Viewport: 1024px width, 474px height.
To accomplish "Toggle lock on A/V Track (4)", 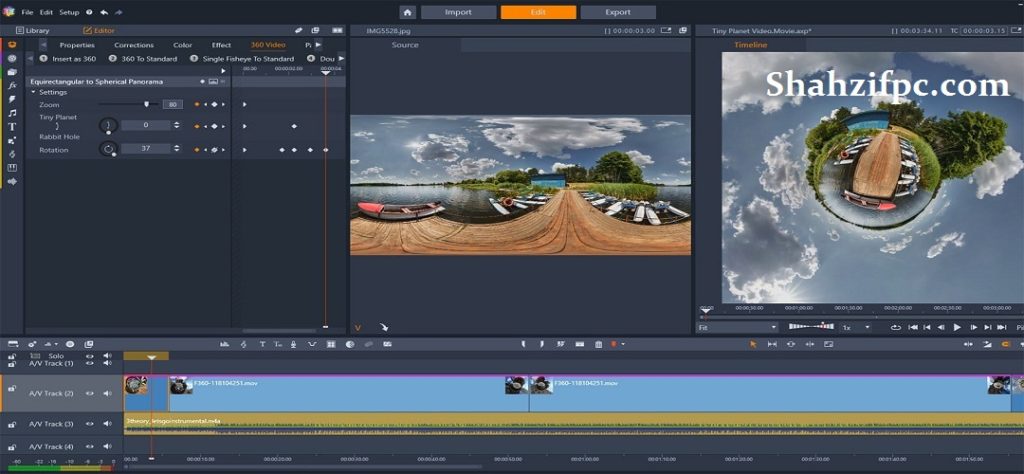I will [12, 447].
